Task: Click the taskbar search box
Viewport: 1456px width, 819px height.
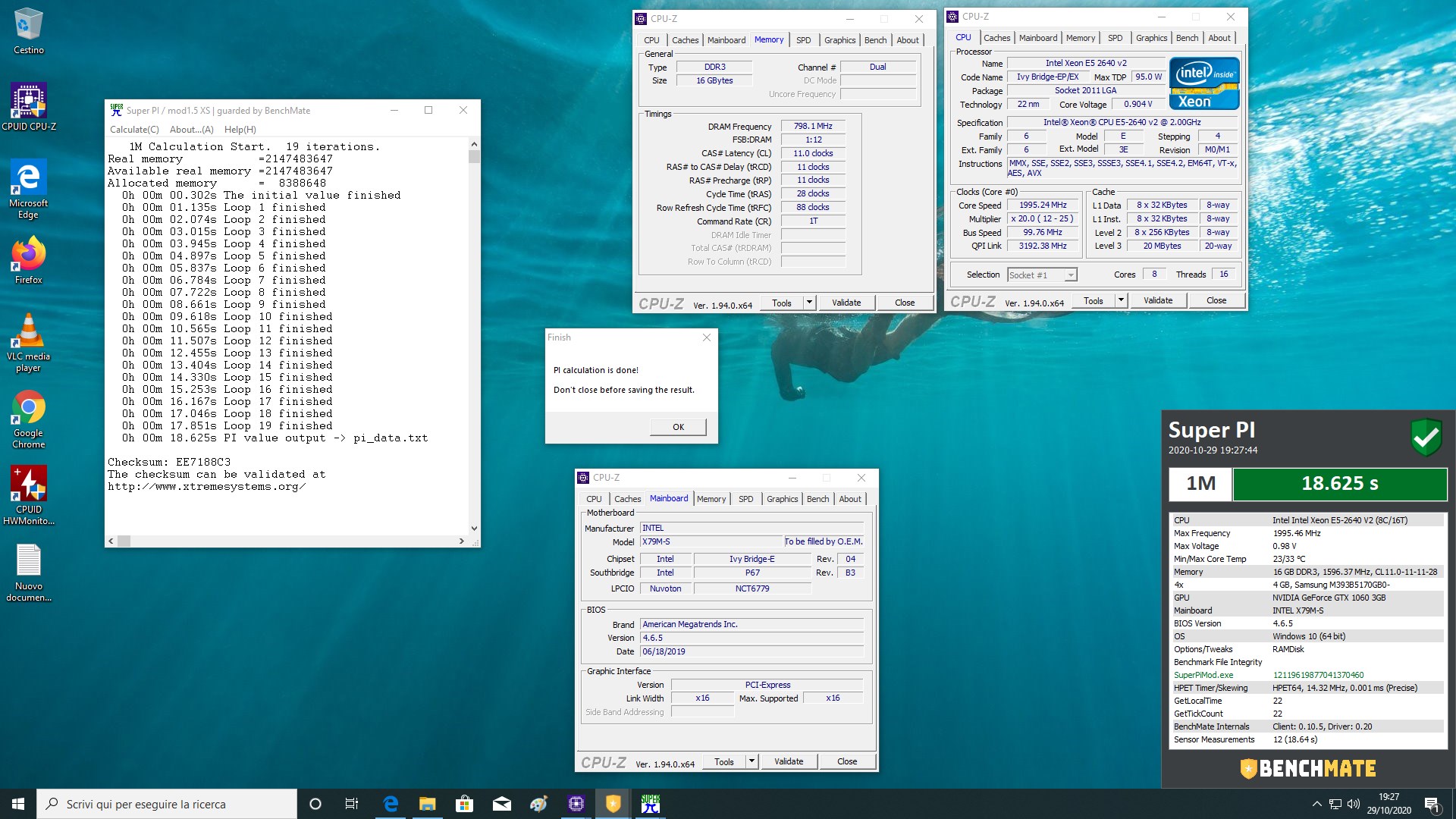Action: click(167, 804)
